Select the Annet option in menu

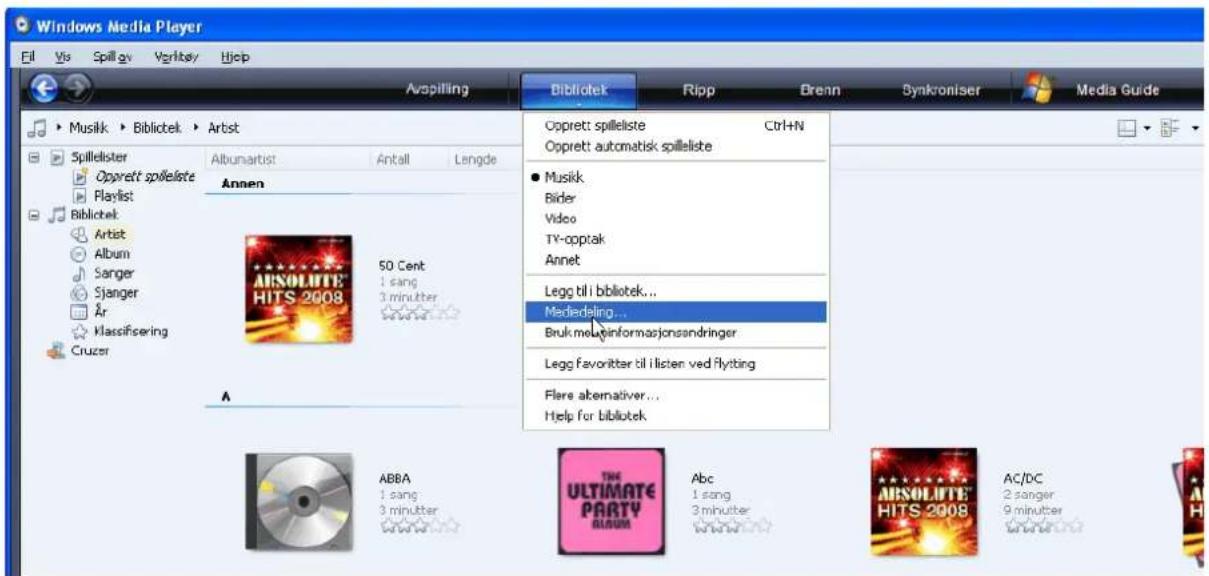pos(676,259)
